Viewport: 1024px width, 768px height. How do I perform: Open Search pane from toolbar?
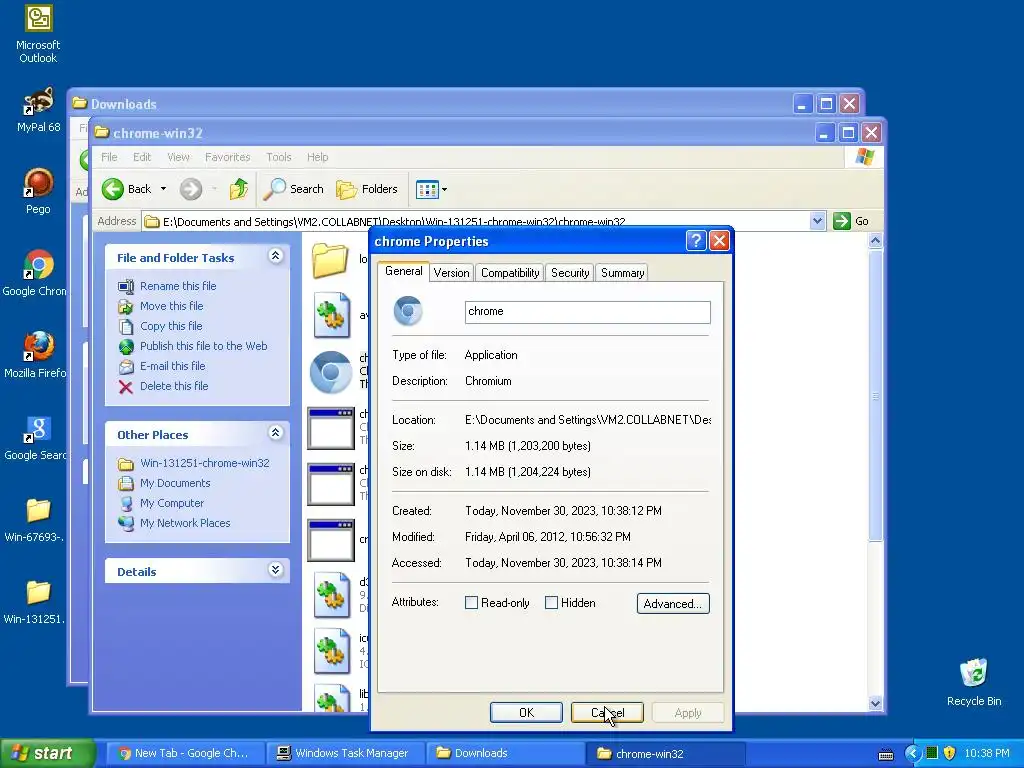293,189
